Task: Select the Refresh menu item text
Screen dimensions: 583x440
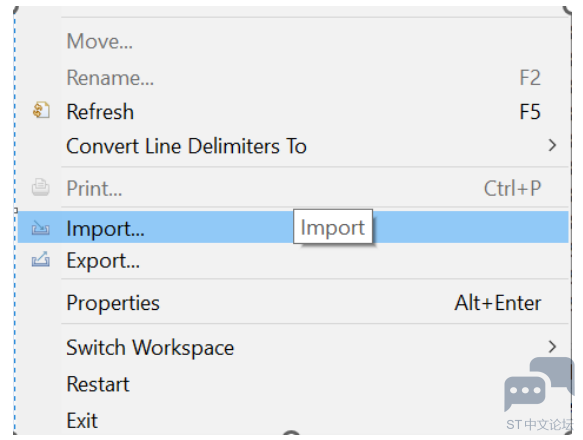Action: click(x=100, y=112)
